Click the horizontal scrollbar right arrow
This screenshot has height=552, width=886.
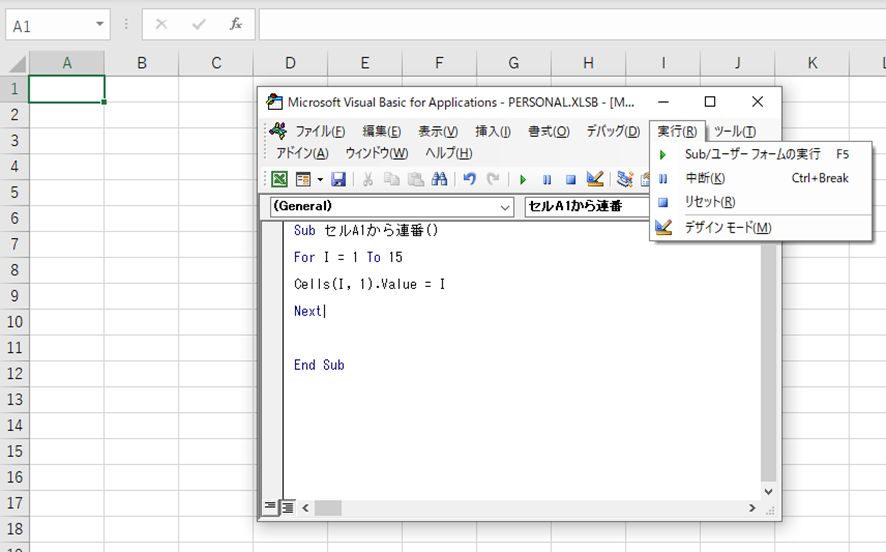(x=752, y=508)
